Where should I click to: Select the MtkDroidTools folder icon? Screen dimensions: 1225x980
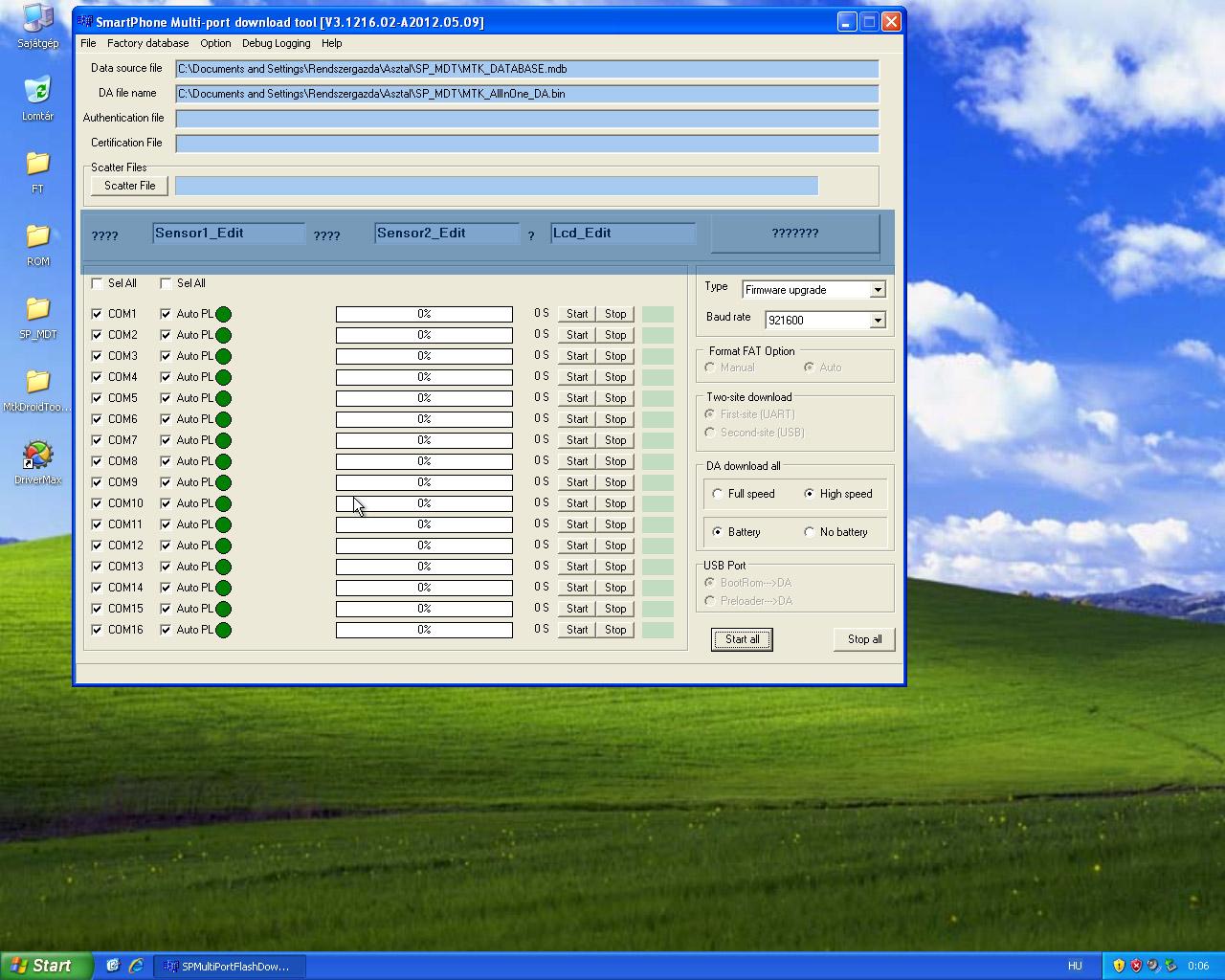[37, 390]
